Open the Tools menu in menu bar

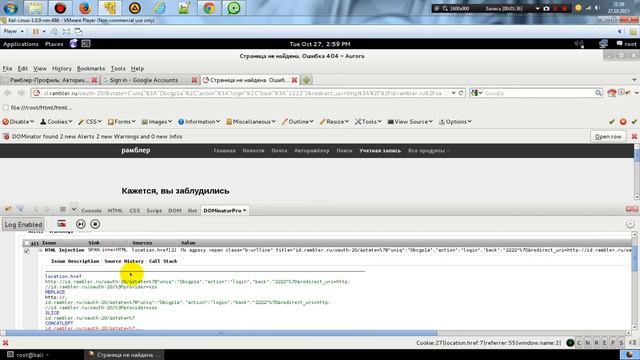(x=118, y=69)
